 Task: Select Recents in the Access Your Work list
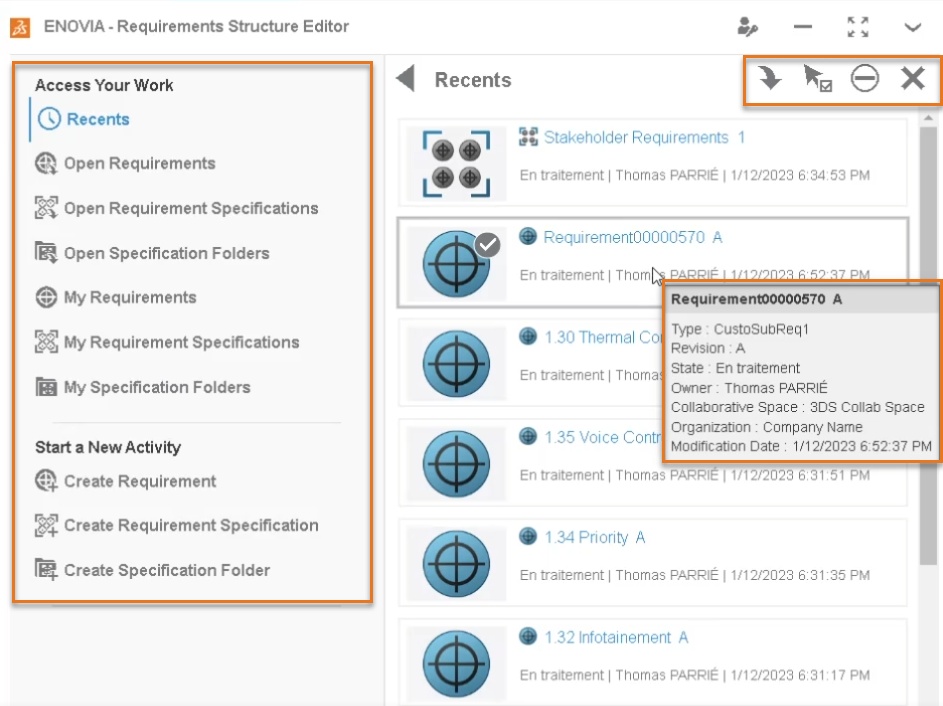pos(98,119)
